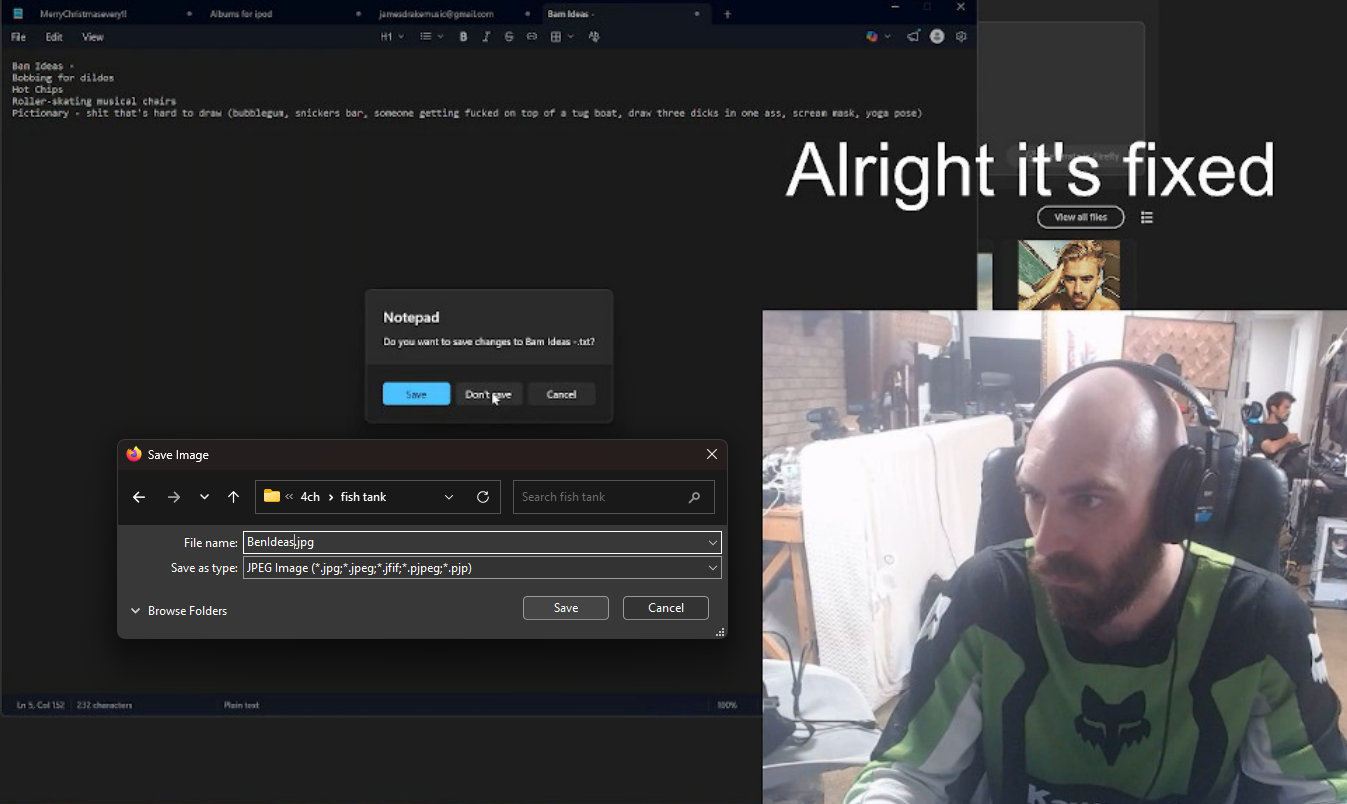
Task: Click Firefox icon in Save Image title
Action: (134, 454)
